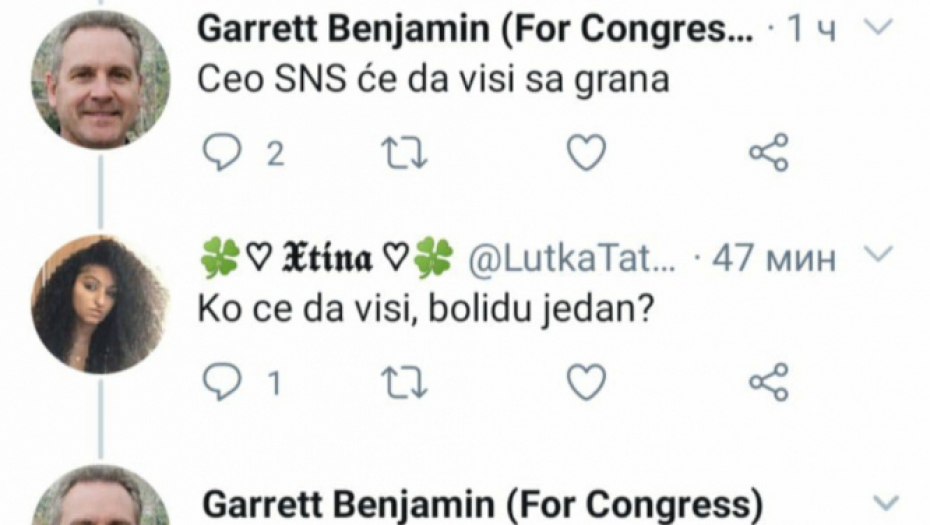Retweet the 'Ko ce da visi' tweet
The image size is (930, 525).
[405, 381]
